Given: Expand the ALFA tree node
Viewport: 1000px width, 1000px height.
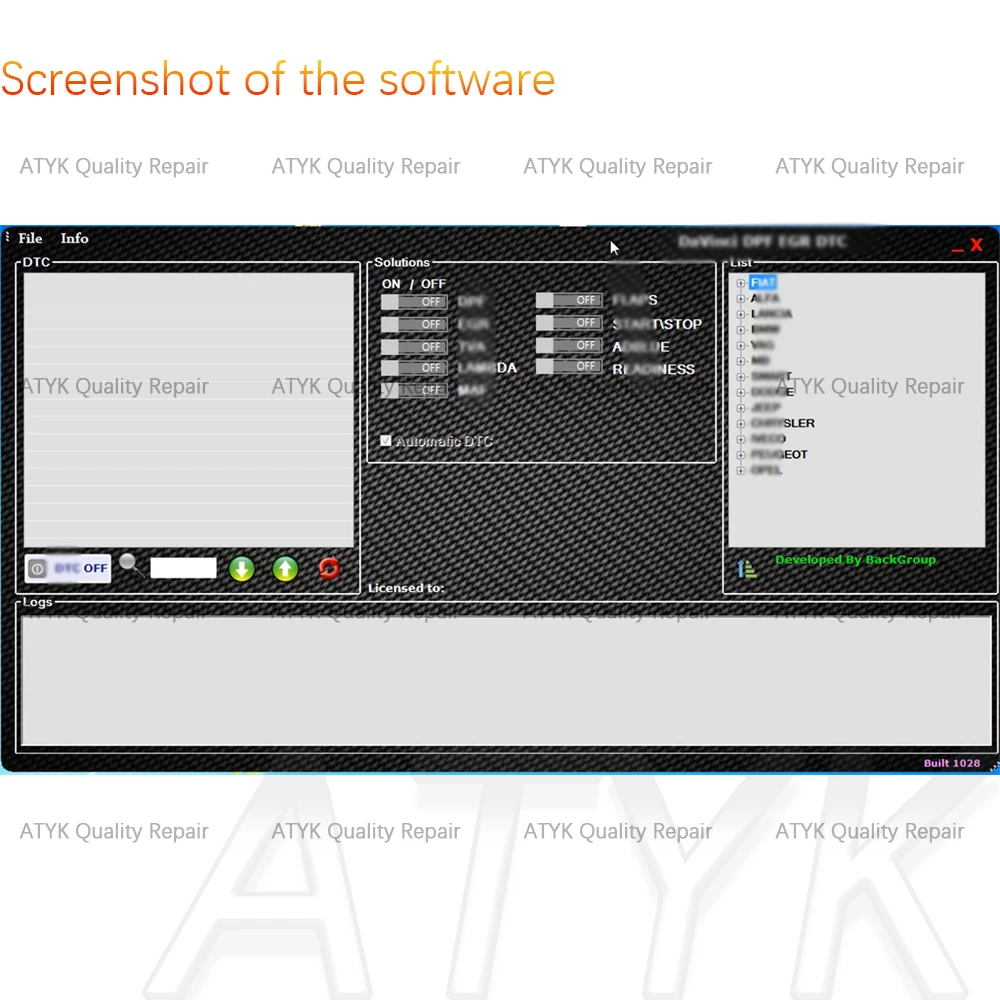Looking at the screenshot, I should coord(740,298).
